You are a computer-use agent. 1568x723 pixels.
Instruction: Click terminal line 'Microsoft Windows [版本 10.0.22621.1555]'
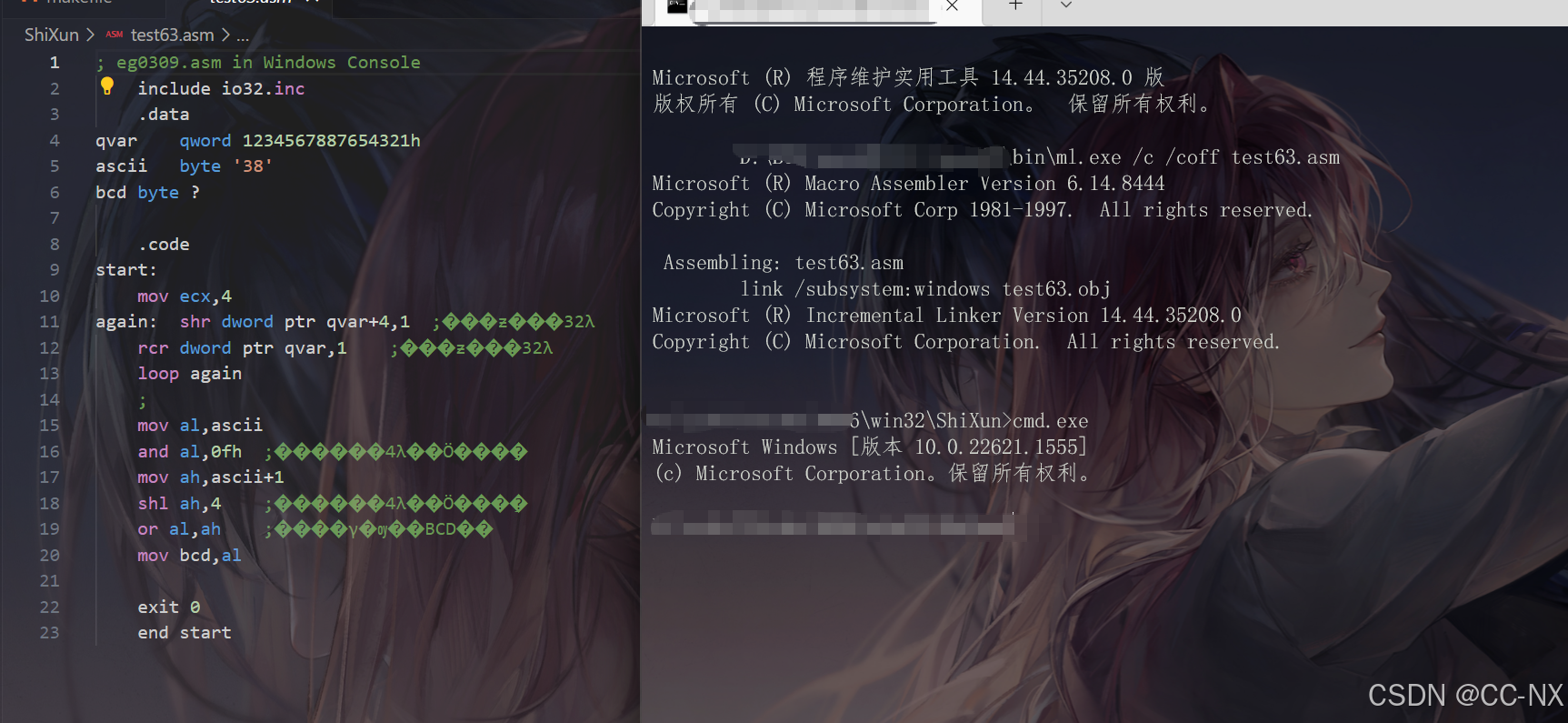(870, 447)
